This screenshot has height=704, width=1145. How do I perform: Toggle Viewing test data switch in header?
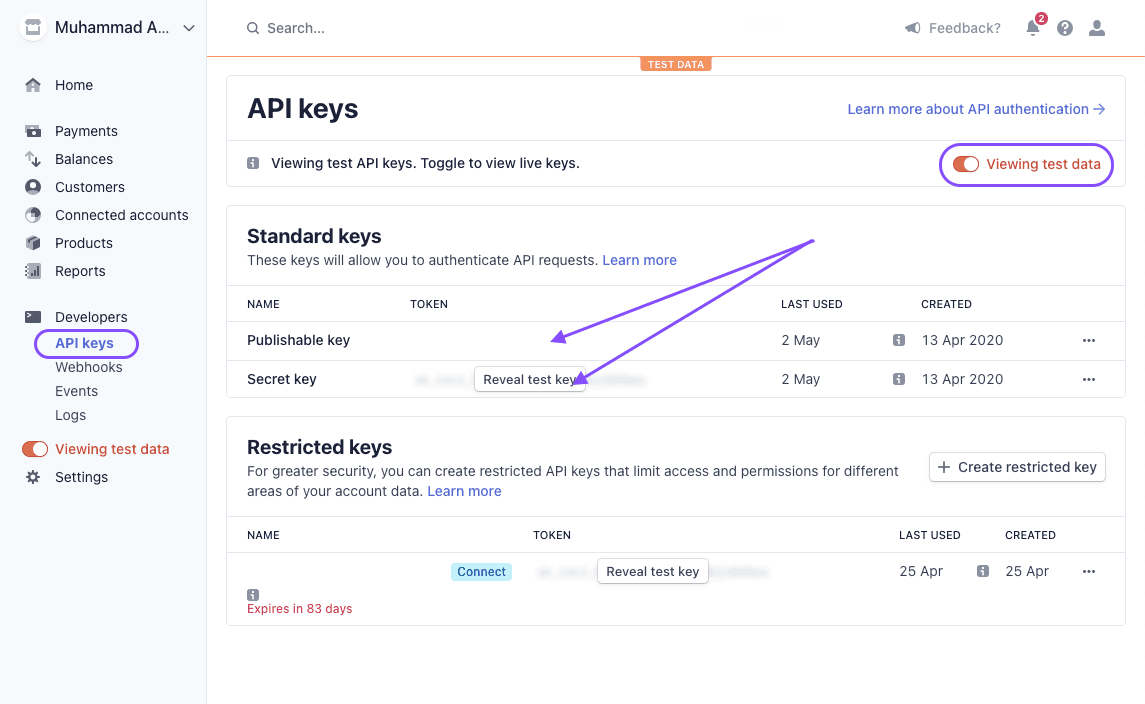pos(966,164)
